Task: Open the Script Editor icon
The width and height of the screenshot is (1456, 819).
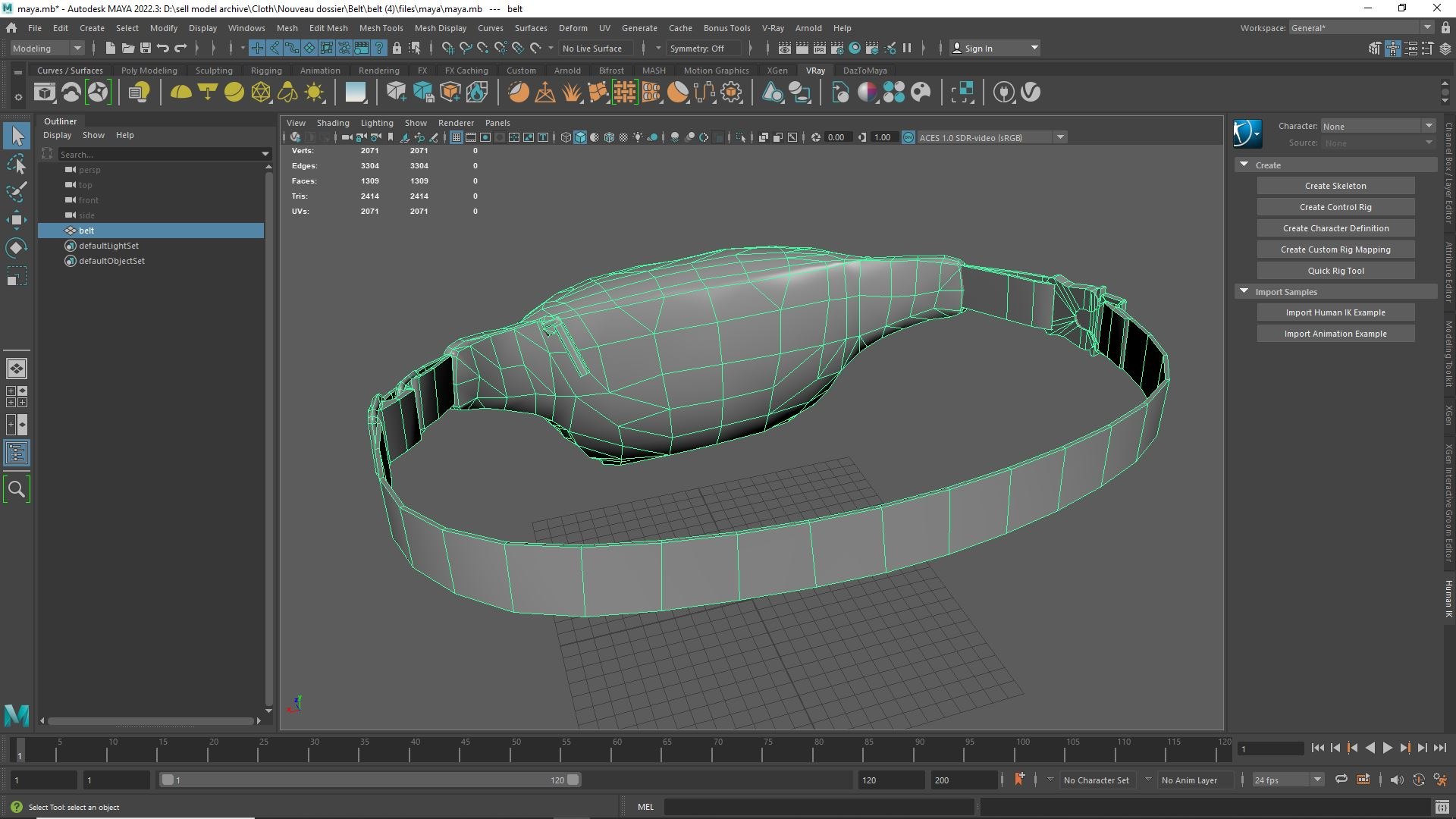Action: coord(1442,807)
